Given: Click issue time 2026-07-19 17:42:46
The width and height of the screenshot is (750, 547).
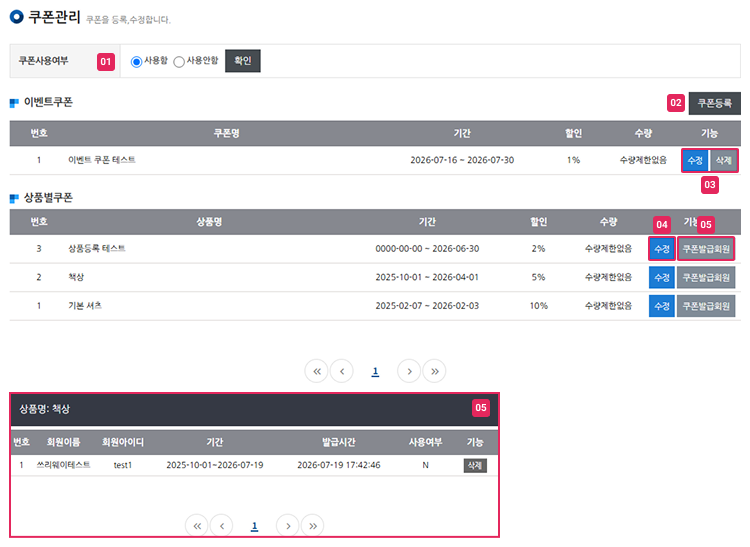Looking at the screenshot, I should (x=339, y=465).
